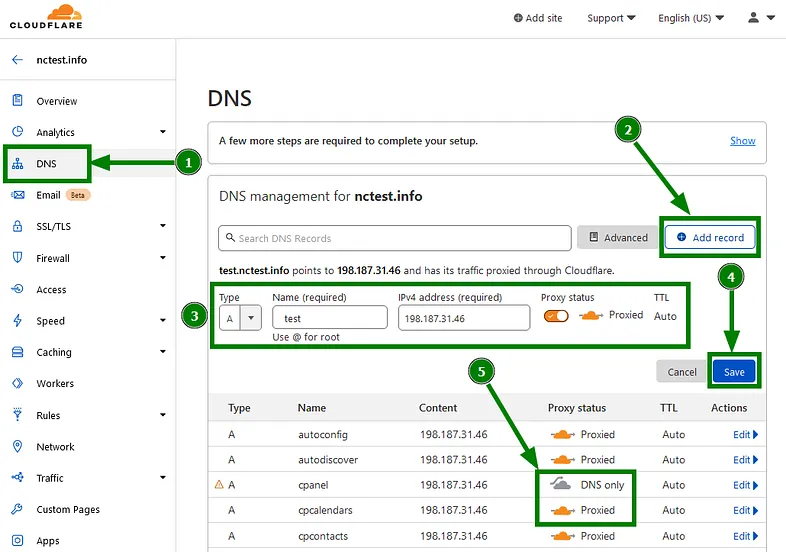Viewport: 786px width, 552px height.
Task: Open the Apps sidebar item
Action: [x=48, y=541]
